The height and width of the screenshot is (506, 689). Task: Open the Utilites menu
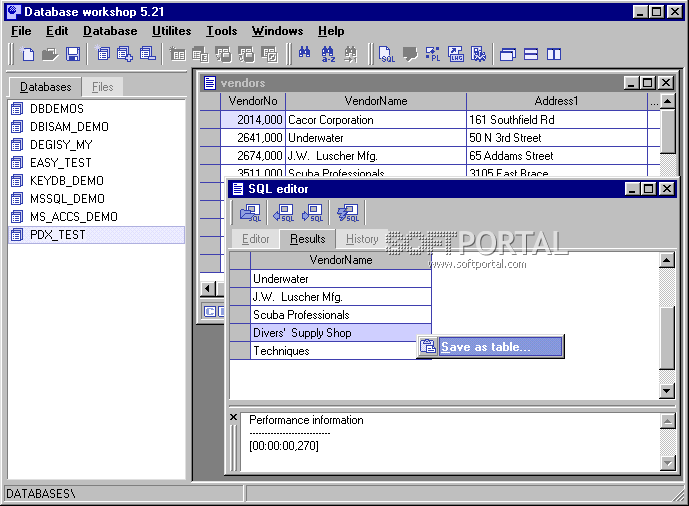(171, 31)
